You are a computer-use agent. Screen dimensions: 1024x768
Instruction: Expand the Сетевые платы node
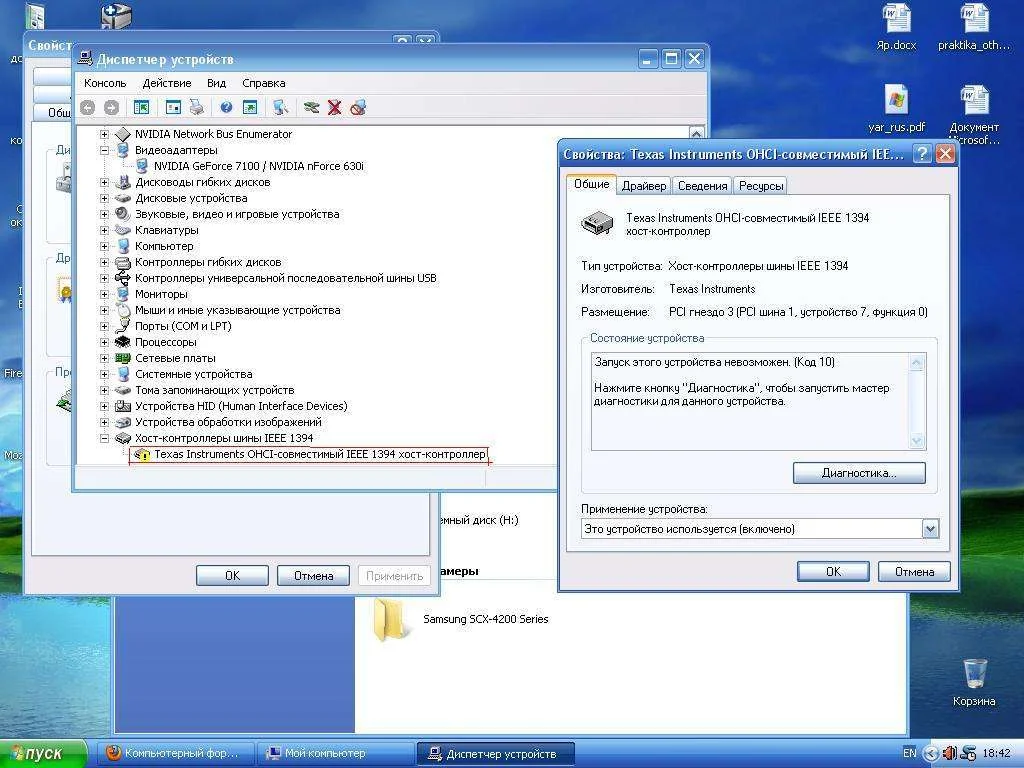pyautogui.click(x=104, y=358)
